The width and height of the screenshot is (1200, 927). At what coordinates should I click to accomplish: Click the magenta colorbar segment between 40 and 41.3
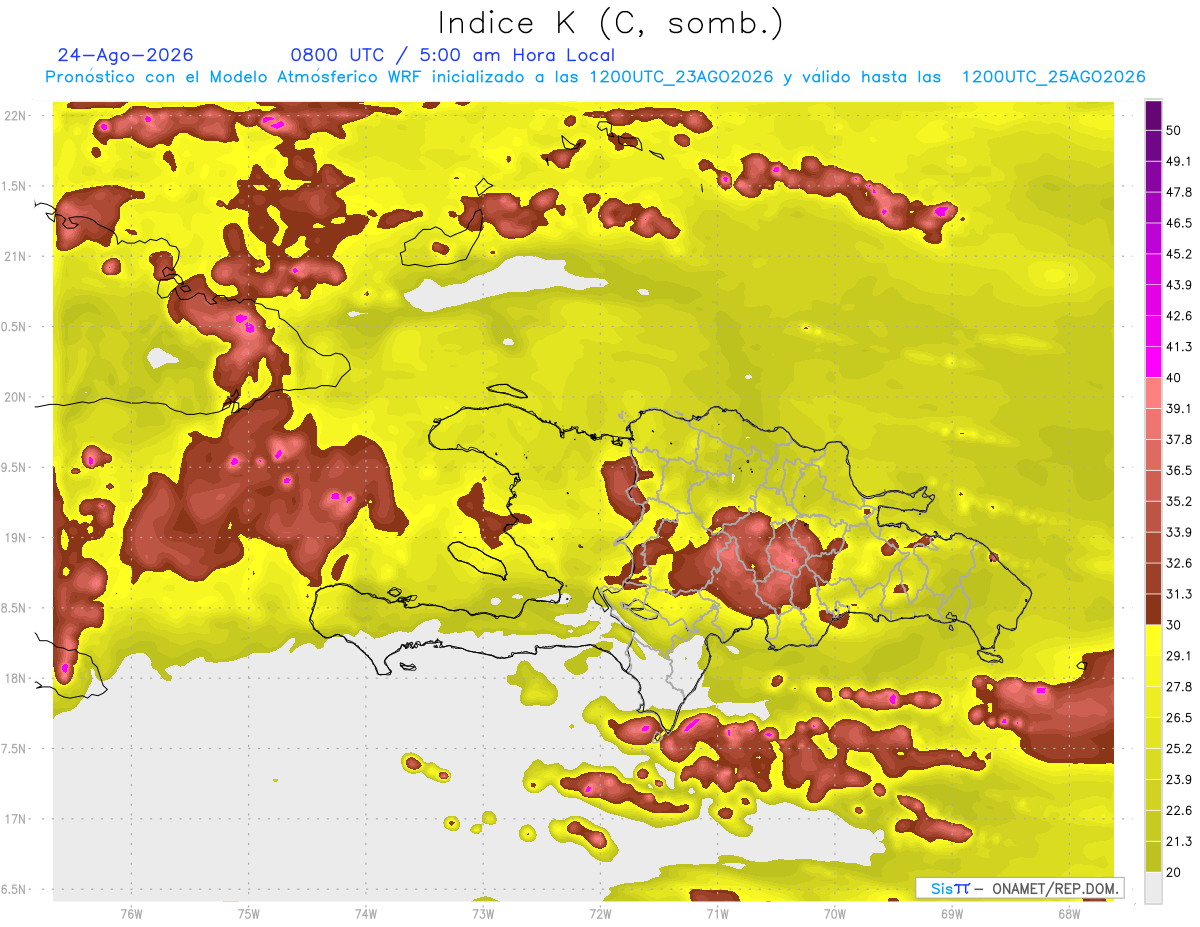(1154, 362)
